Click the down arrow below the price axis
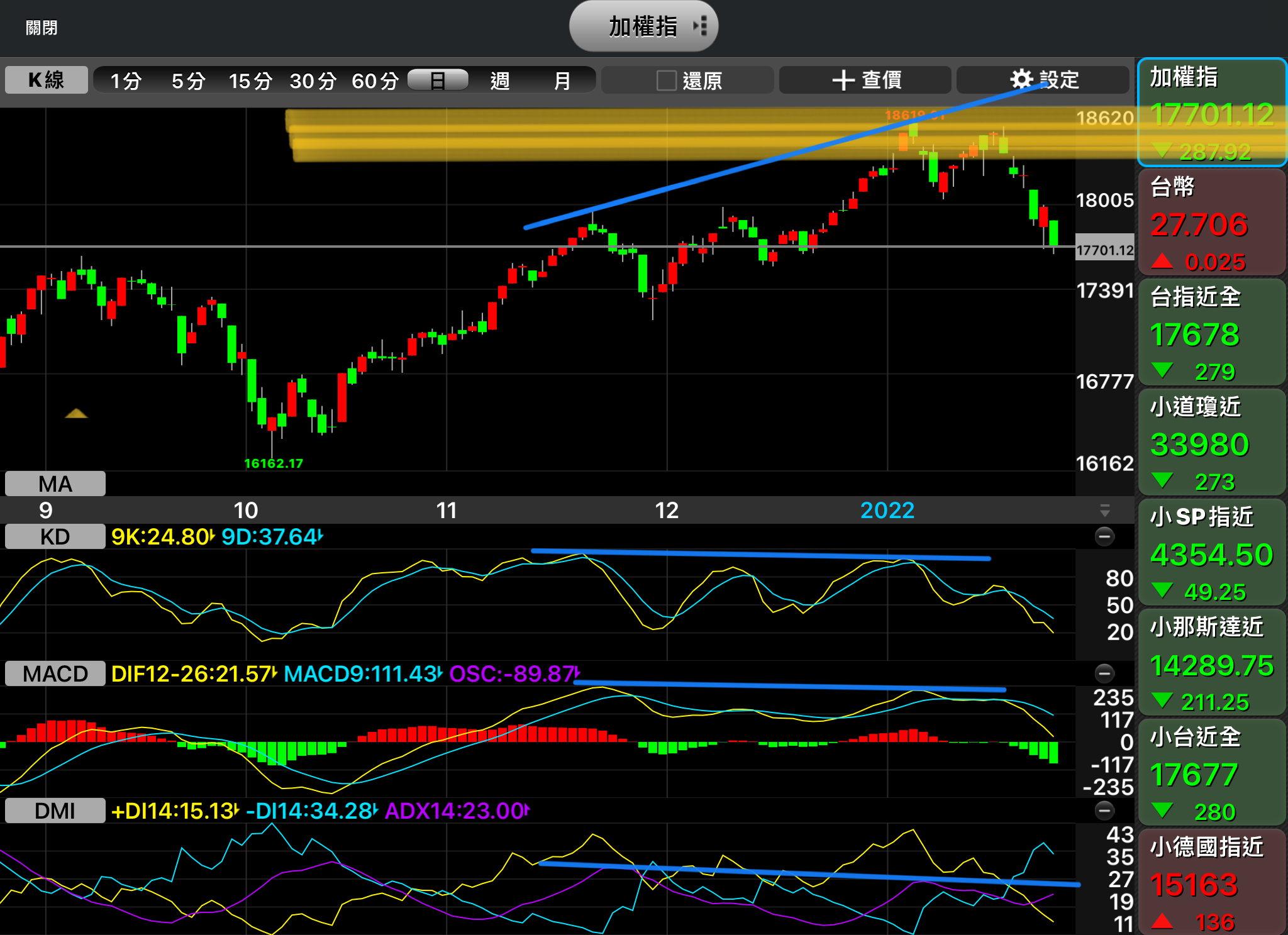This screenshot has height=935, width=1288. pos(1104,510)
